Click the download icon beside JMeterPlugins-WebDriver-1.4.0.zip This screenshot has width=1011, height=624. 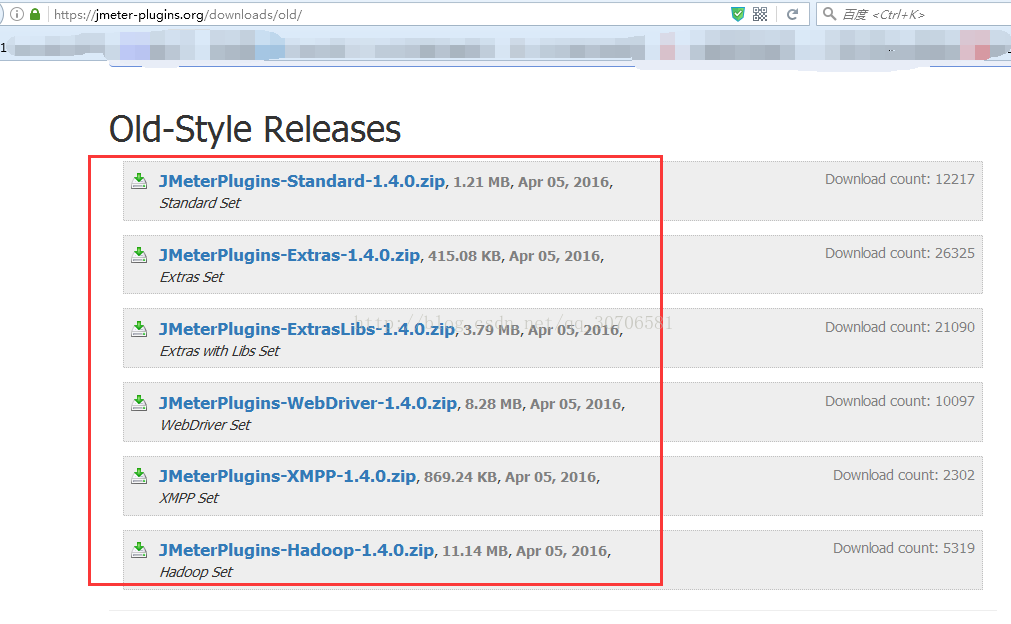[139, 403]
